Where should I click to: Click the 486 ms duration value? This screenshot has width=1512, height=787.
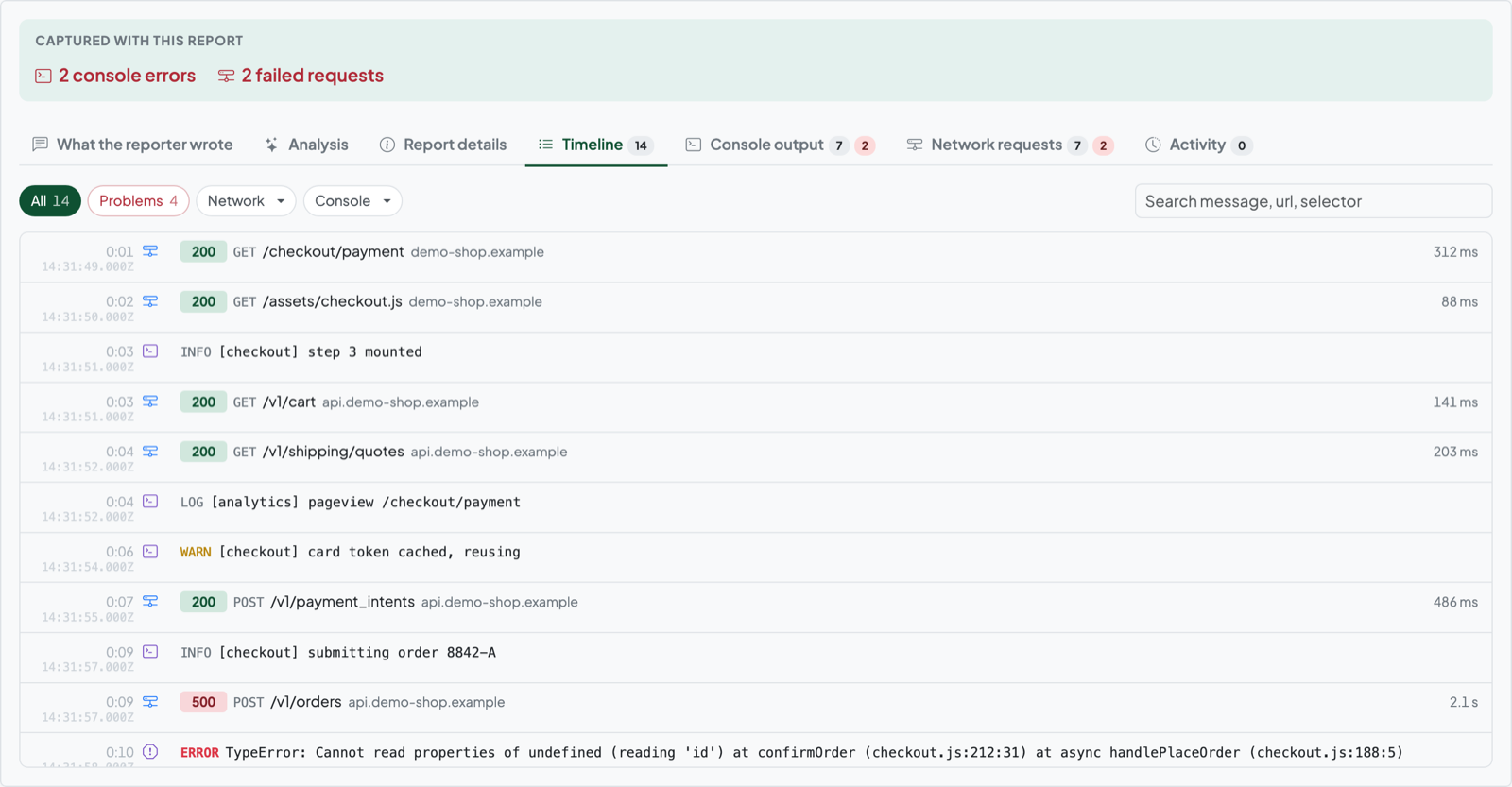[1455, 602]
